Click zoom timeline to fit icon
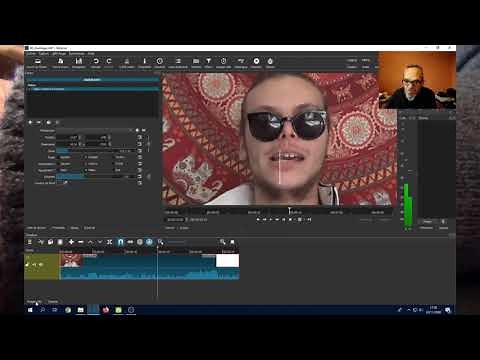This screenshot has height=360, width=480. [x=232, y=242]
